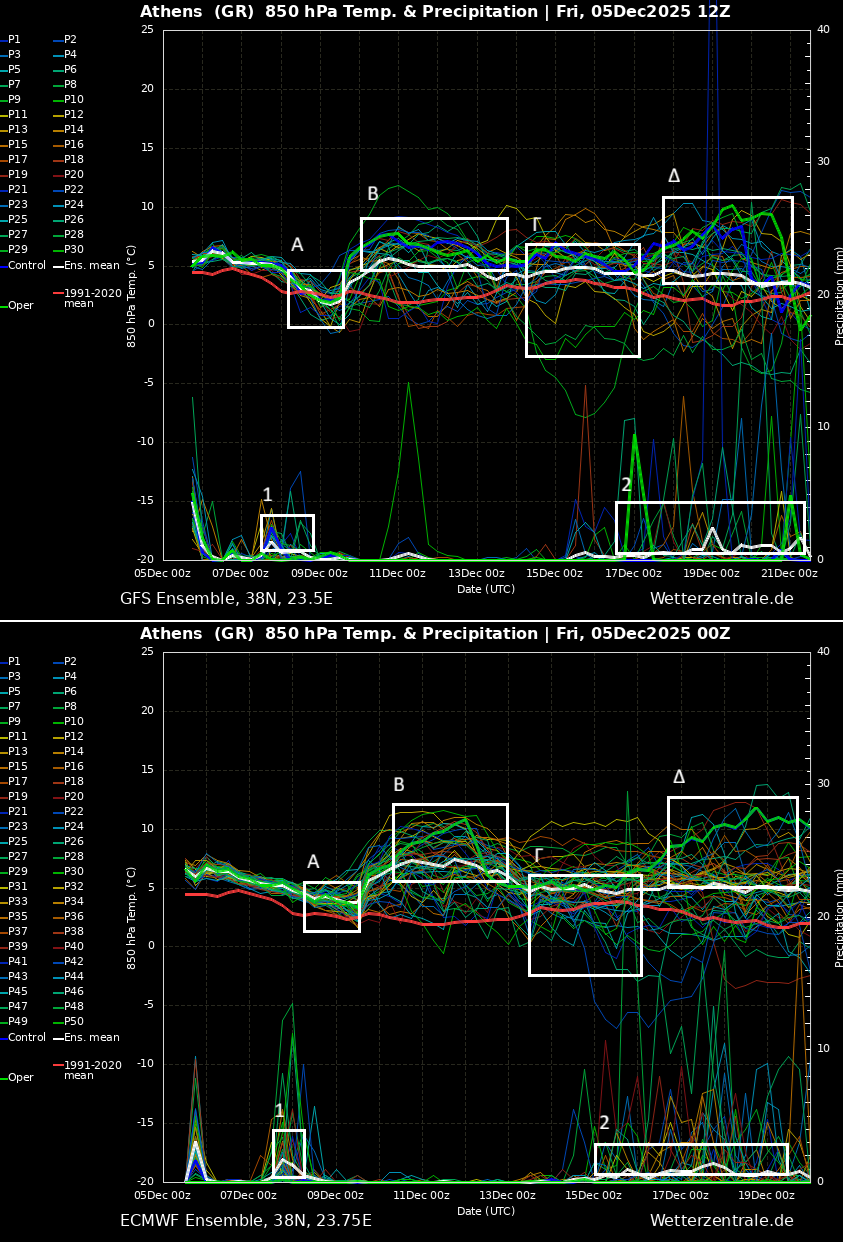Click the ECMWF chart title text
This screenshot has height=1242, width=843.
(x=435, y=634)
